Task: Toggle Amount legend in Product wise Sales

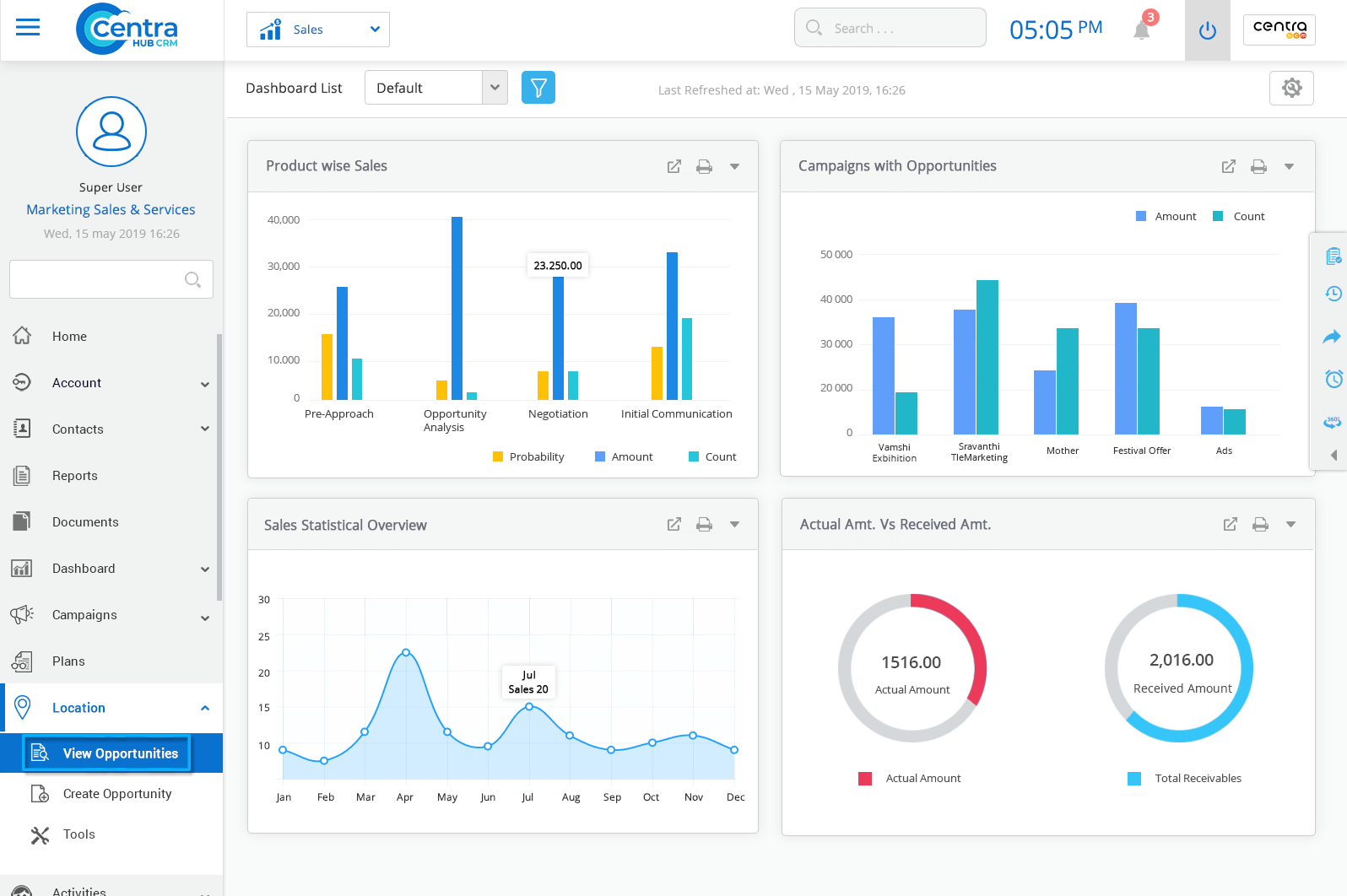Action: [624, 457]
